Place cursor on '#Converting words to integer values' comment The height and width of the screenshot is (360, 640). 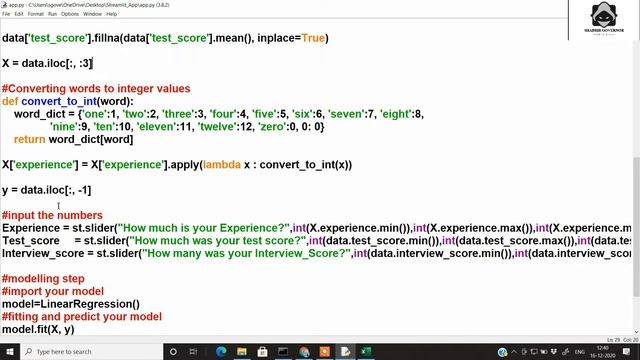pos(96,89)
